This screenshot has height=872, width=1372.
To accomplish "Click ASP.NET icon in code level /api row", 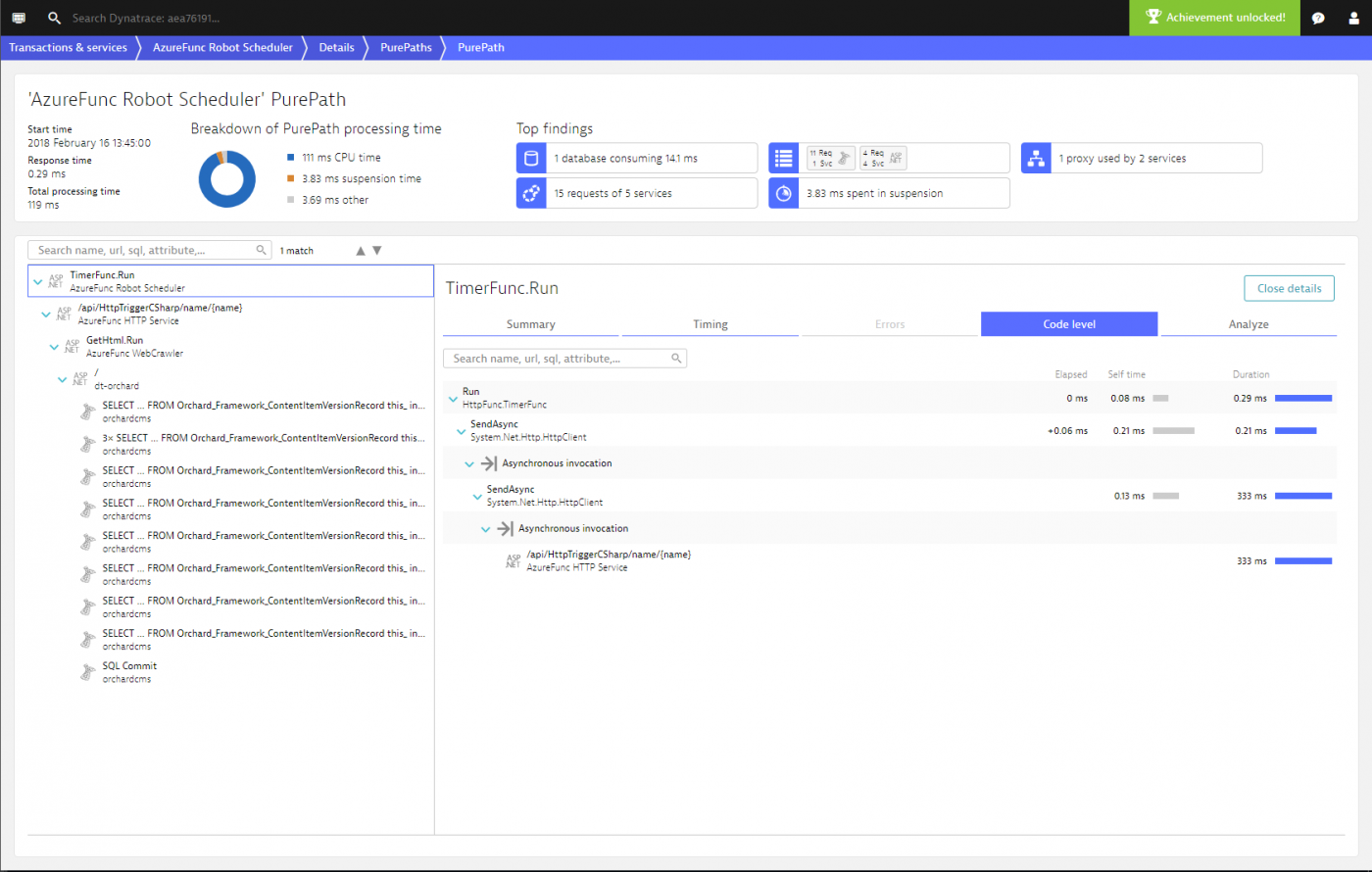I will pos(514,560).
